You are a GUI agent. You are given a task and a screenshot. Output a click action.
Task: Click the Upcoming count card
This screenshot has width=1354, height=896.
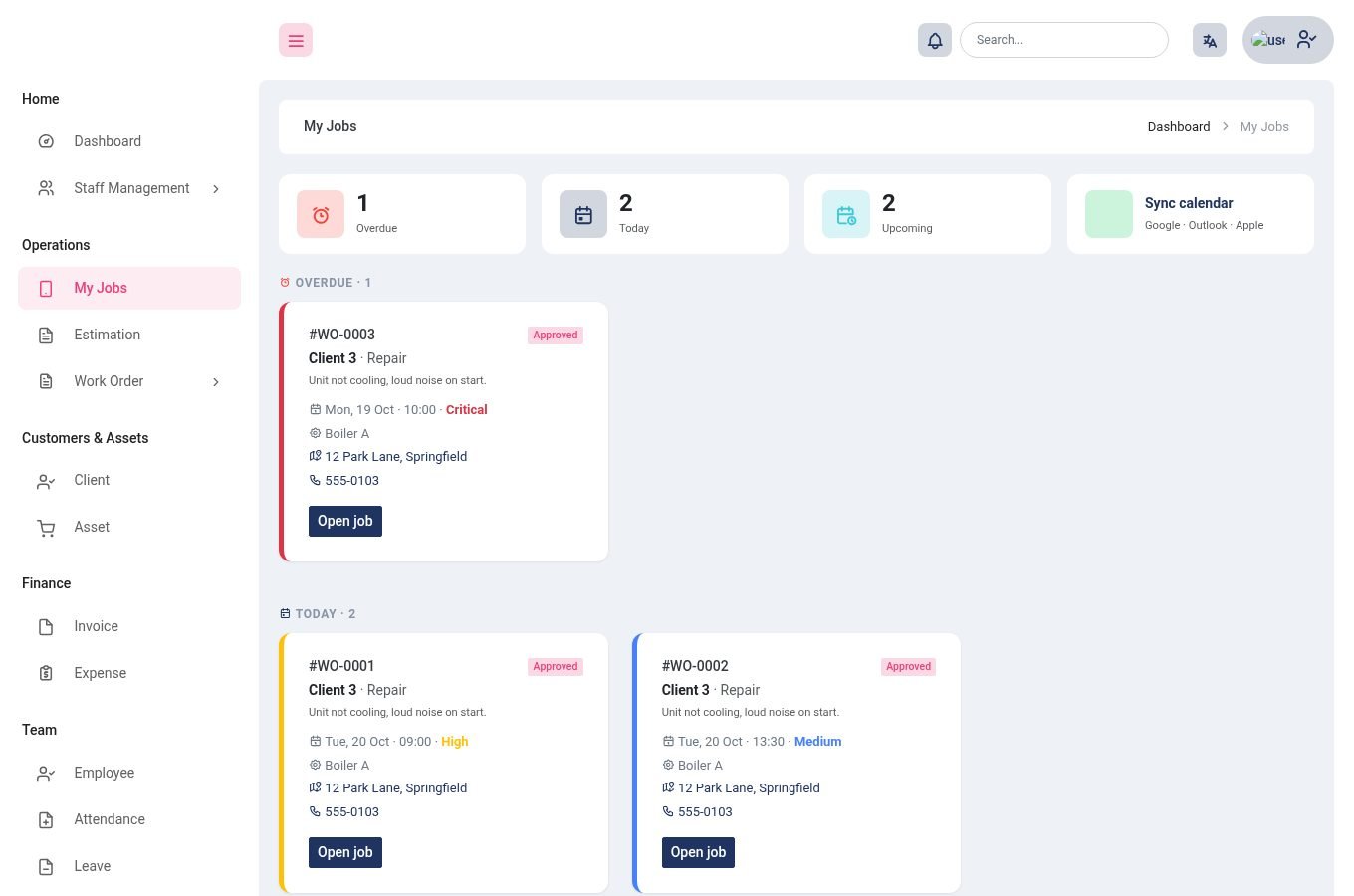click(x=928, y=214)
